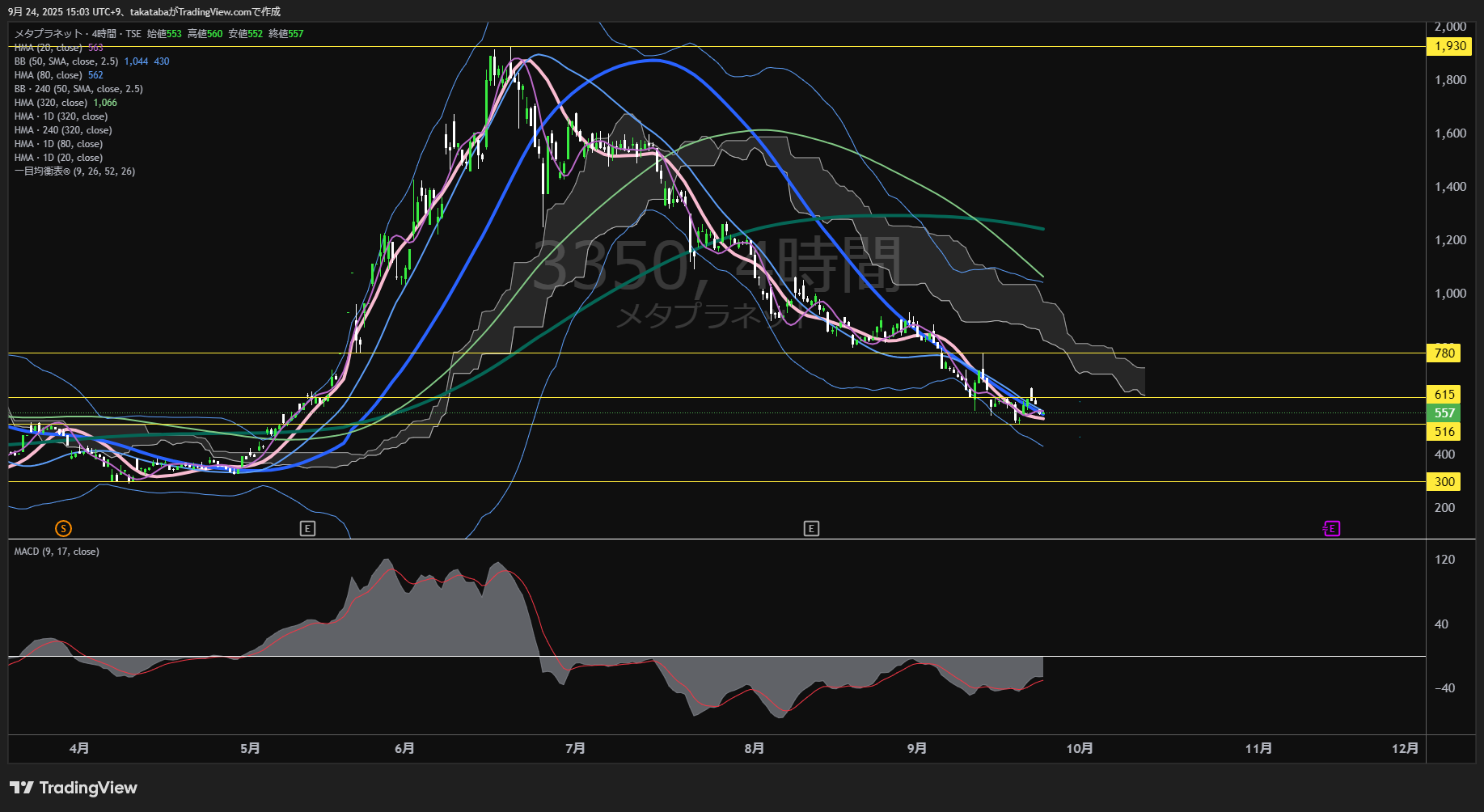Click the 1,930 price line label
Image resolution: width=1484 pixels, height=812 pixels.
1450,46
